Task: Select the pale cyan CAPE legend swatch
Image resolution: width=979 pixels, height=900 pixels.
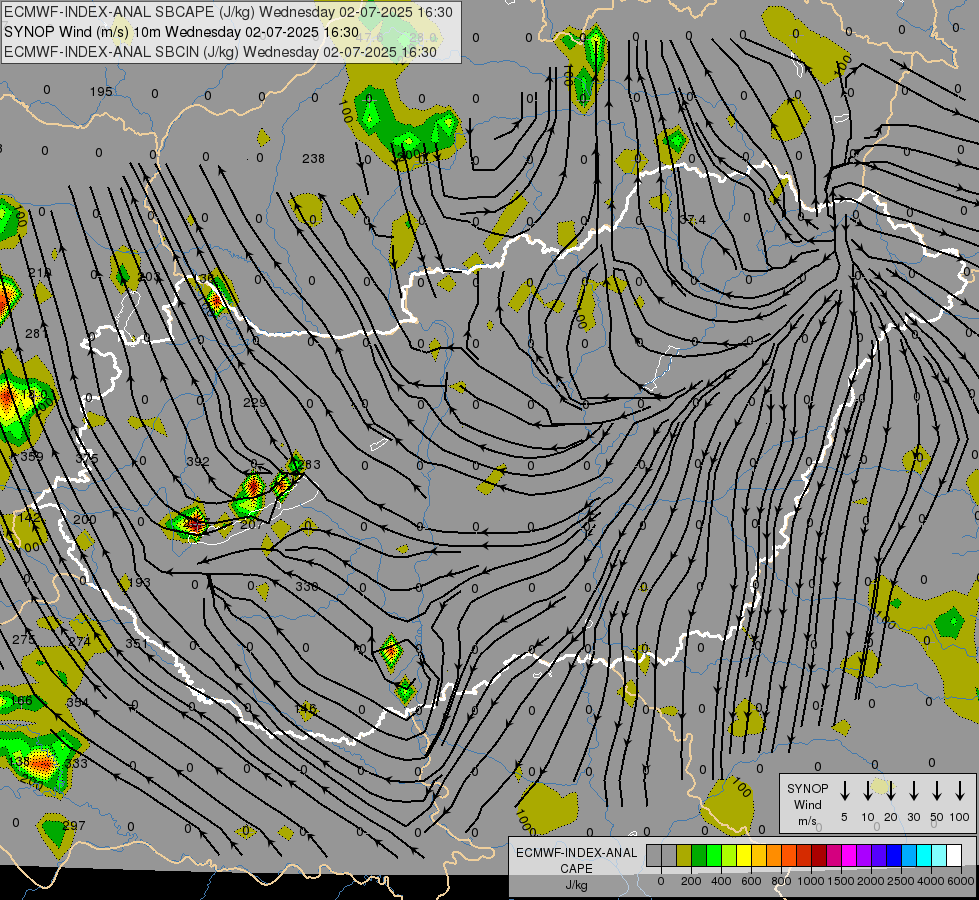Action: (x=938, y=856)
